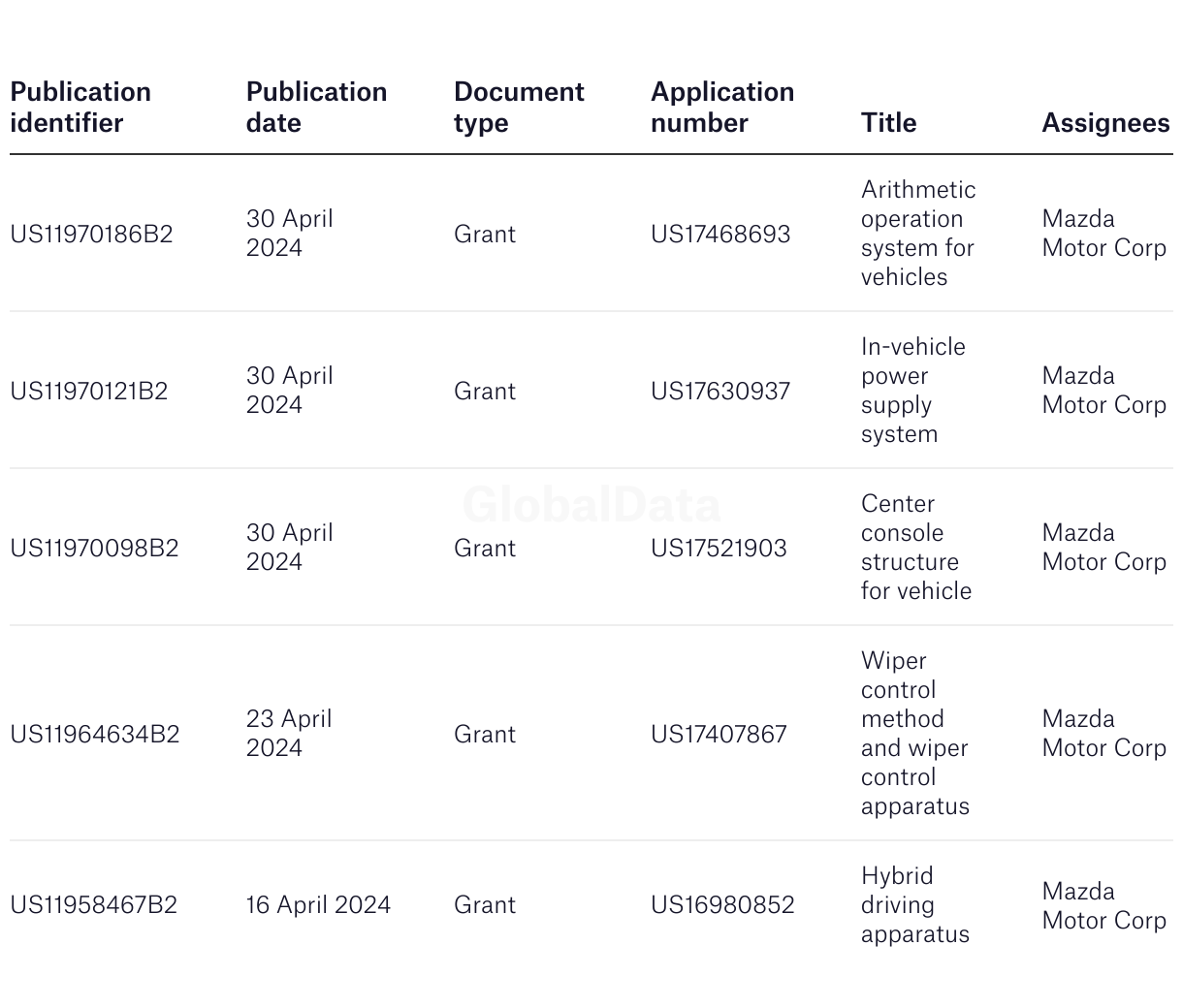Click the In-vehicle power supply system title

(913, 391)
